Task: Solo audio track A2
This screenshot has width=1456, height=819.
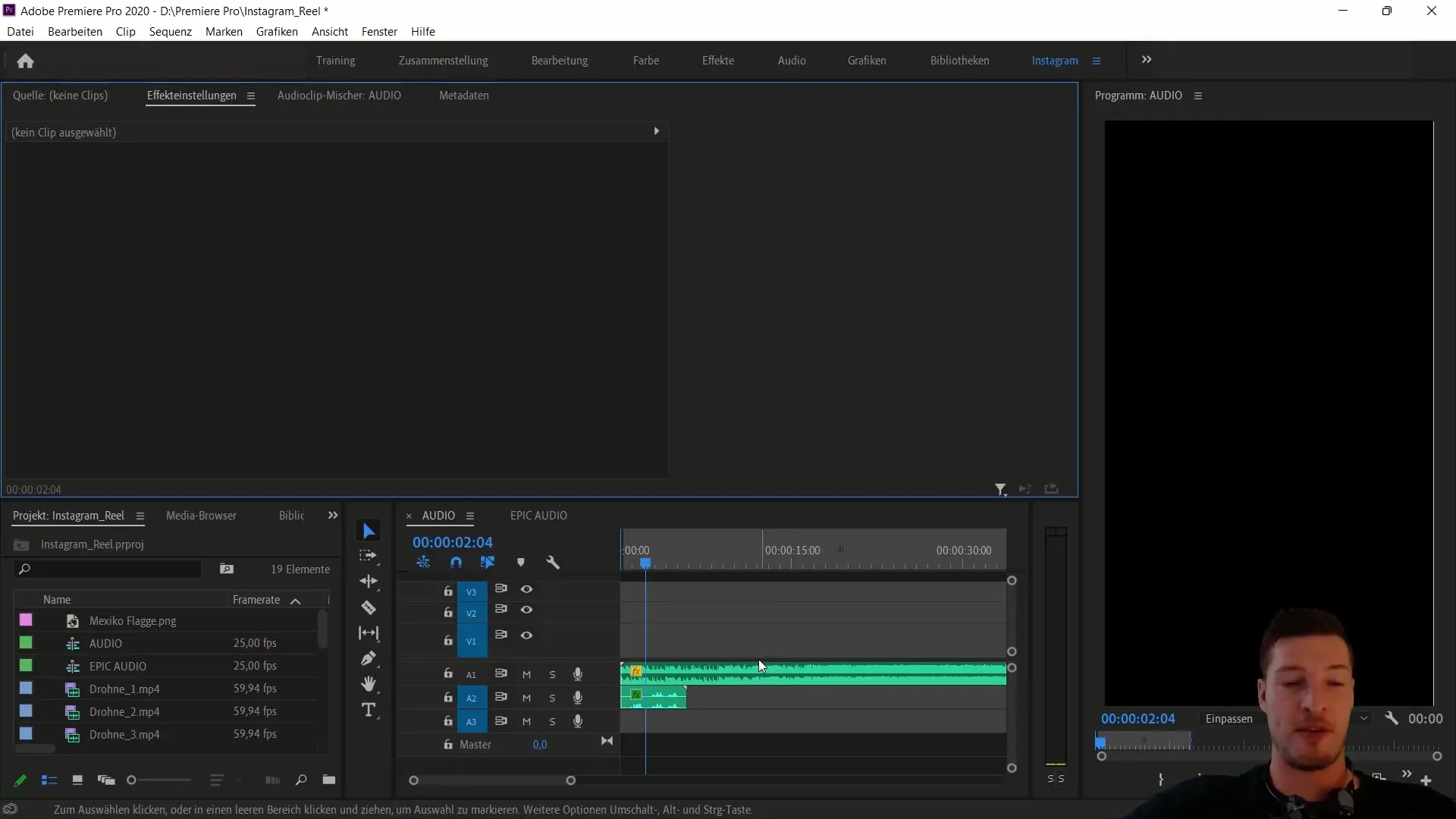Action: [x=552, y=698]
